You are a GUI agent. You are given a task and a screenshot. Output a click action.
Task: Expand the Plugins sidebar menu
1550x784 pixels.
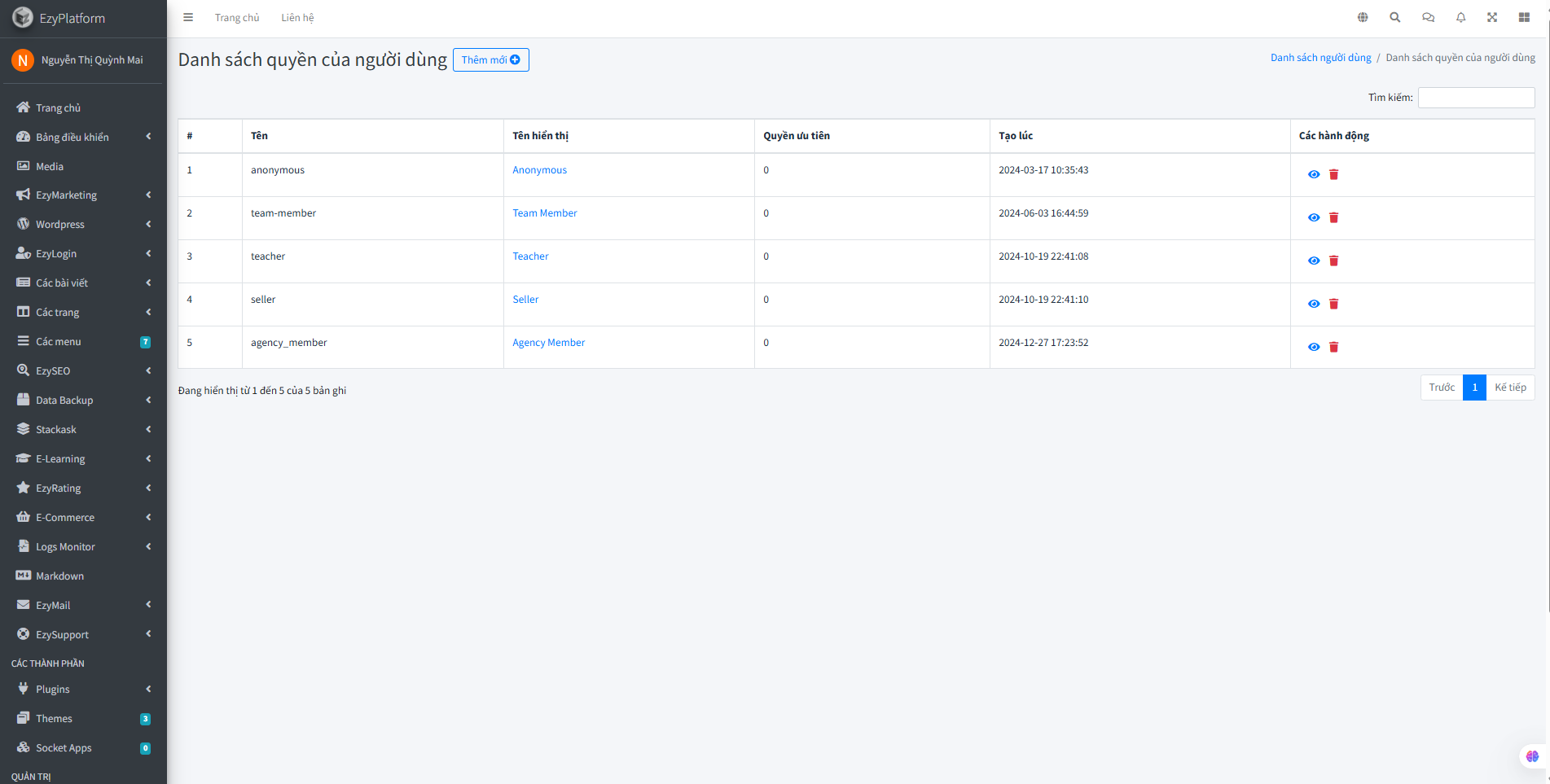click(x=83, y=690)
